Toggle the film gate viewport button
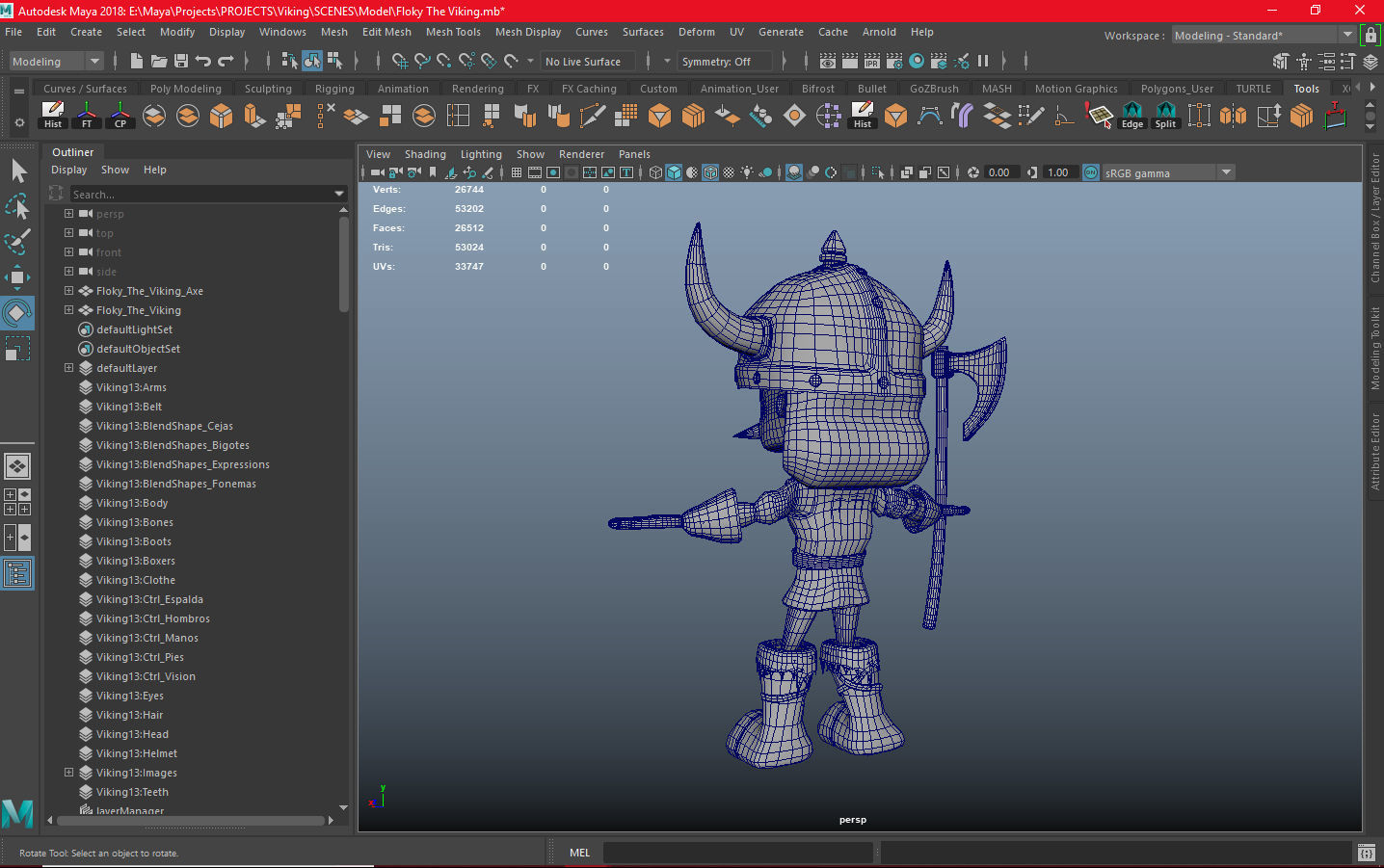 tap(535, 172)
